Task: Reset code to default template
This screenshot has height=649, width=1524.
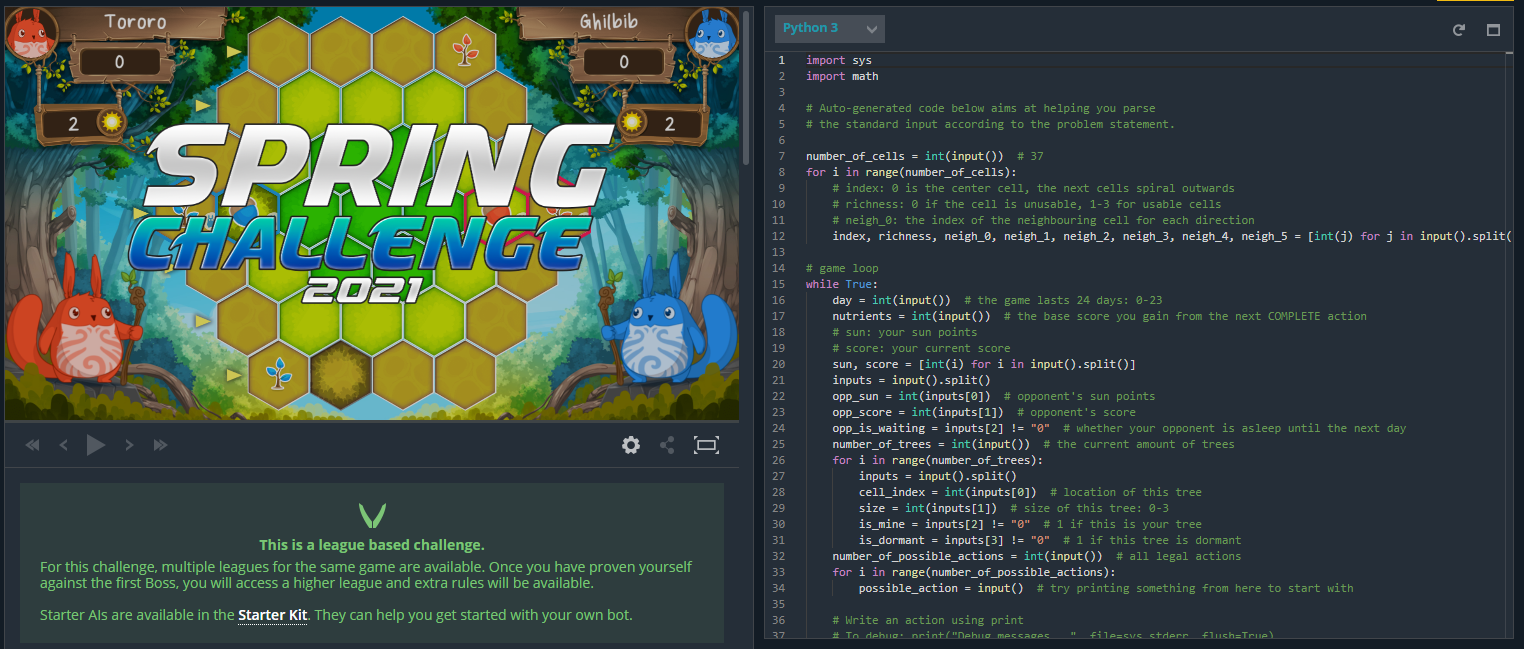Action: tap(1459, 30)
